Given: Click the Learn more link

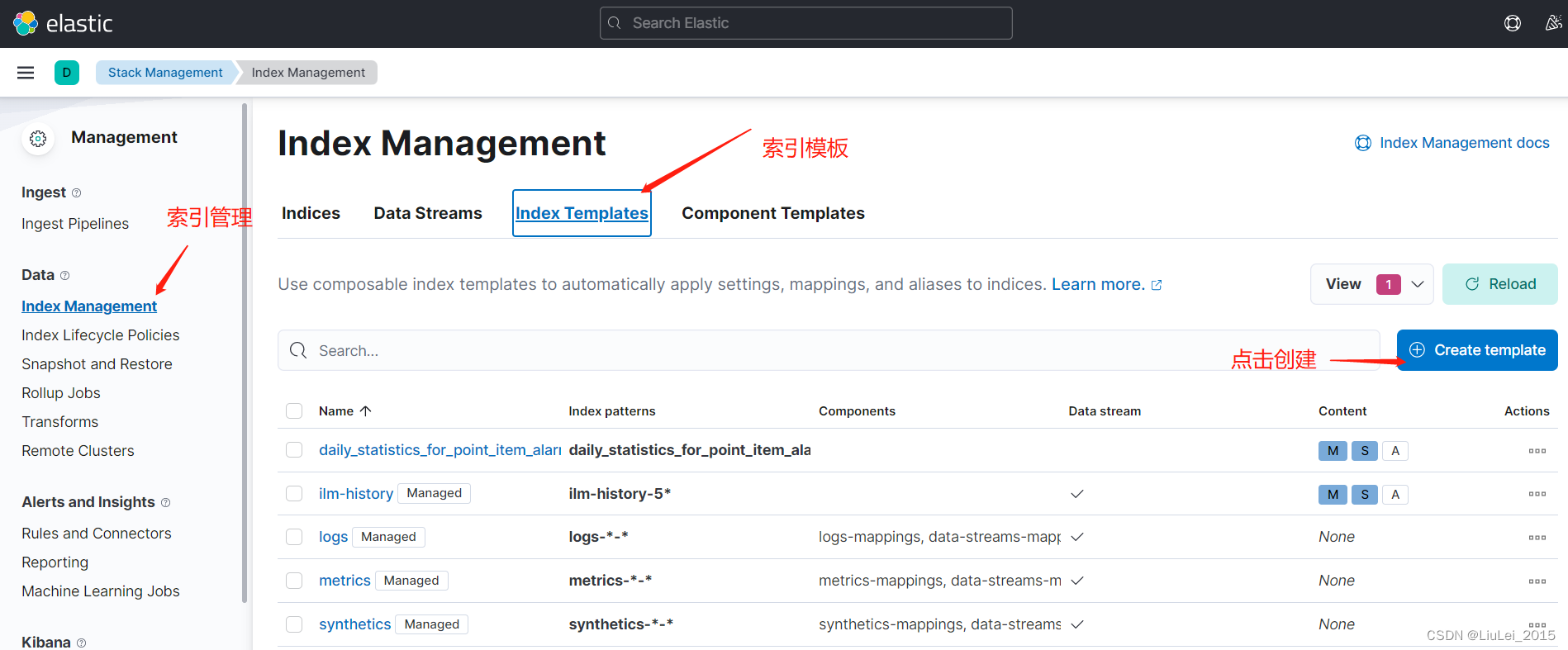Looking at the screenshot, I should [1098, 285].
